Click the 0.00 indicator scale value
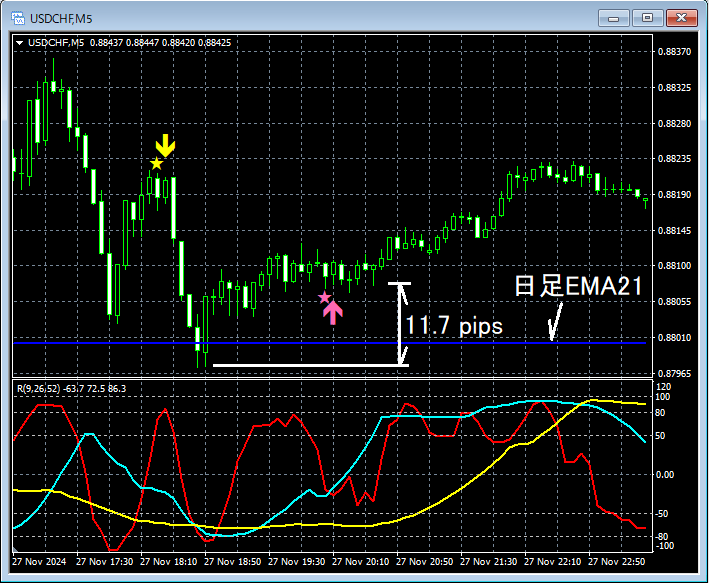This screenshot has width=710, height=583. [665, 474]
